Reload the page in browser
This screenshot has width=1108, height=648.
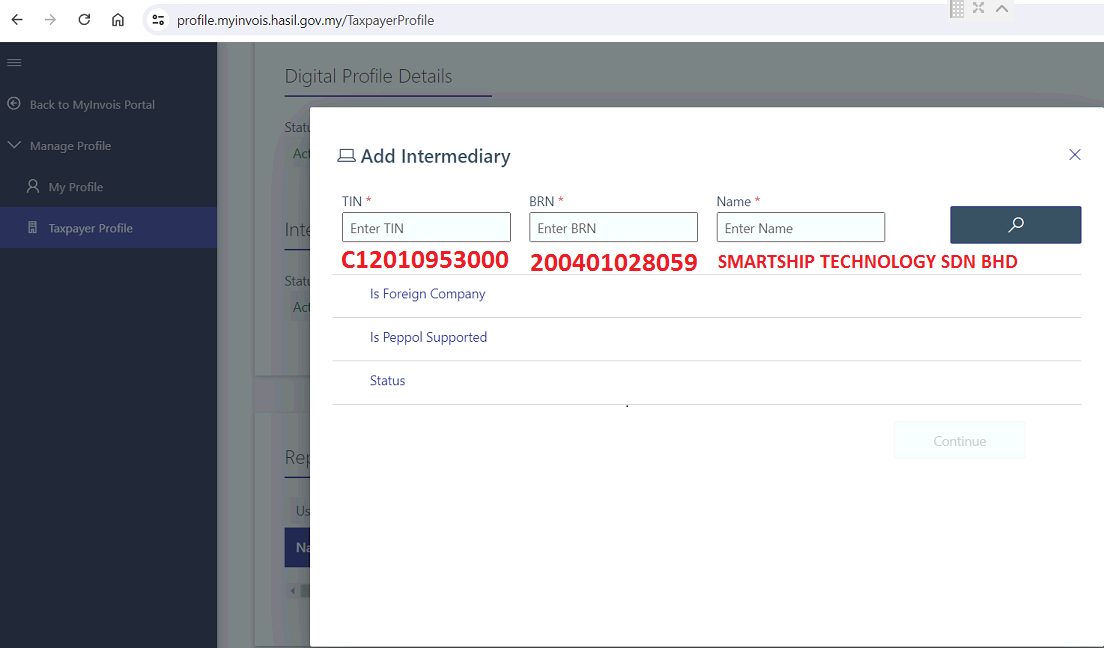[84, 20]
